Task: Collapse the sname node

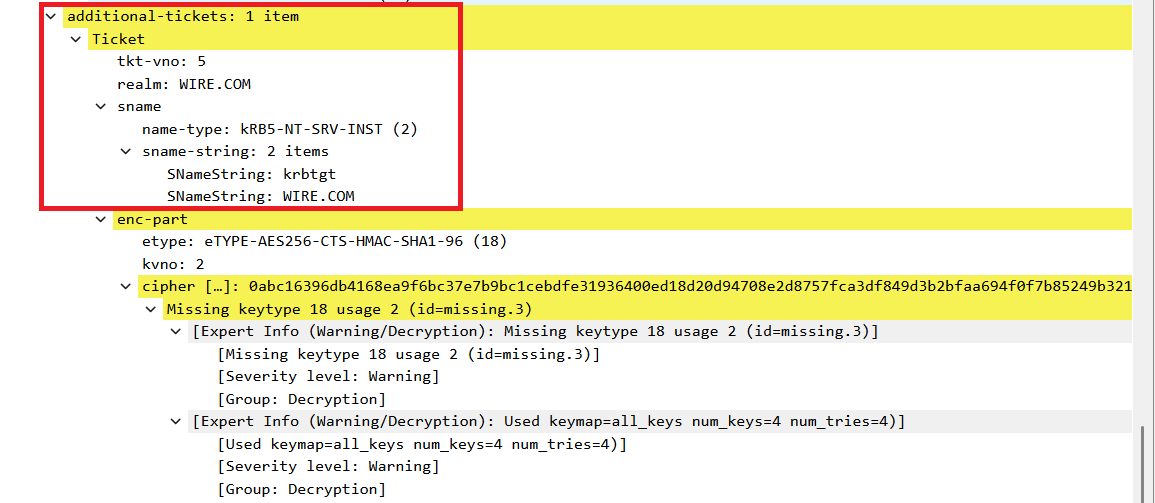Action: coord(100,106)
